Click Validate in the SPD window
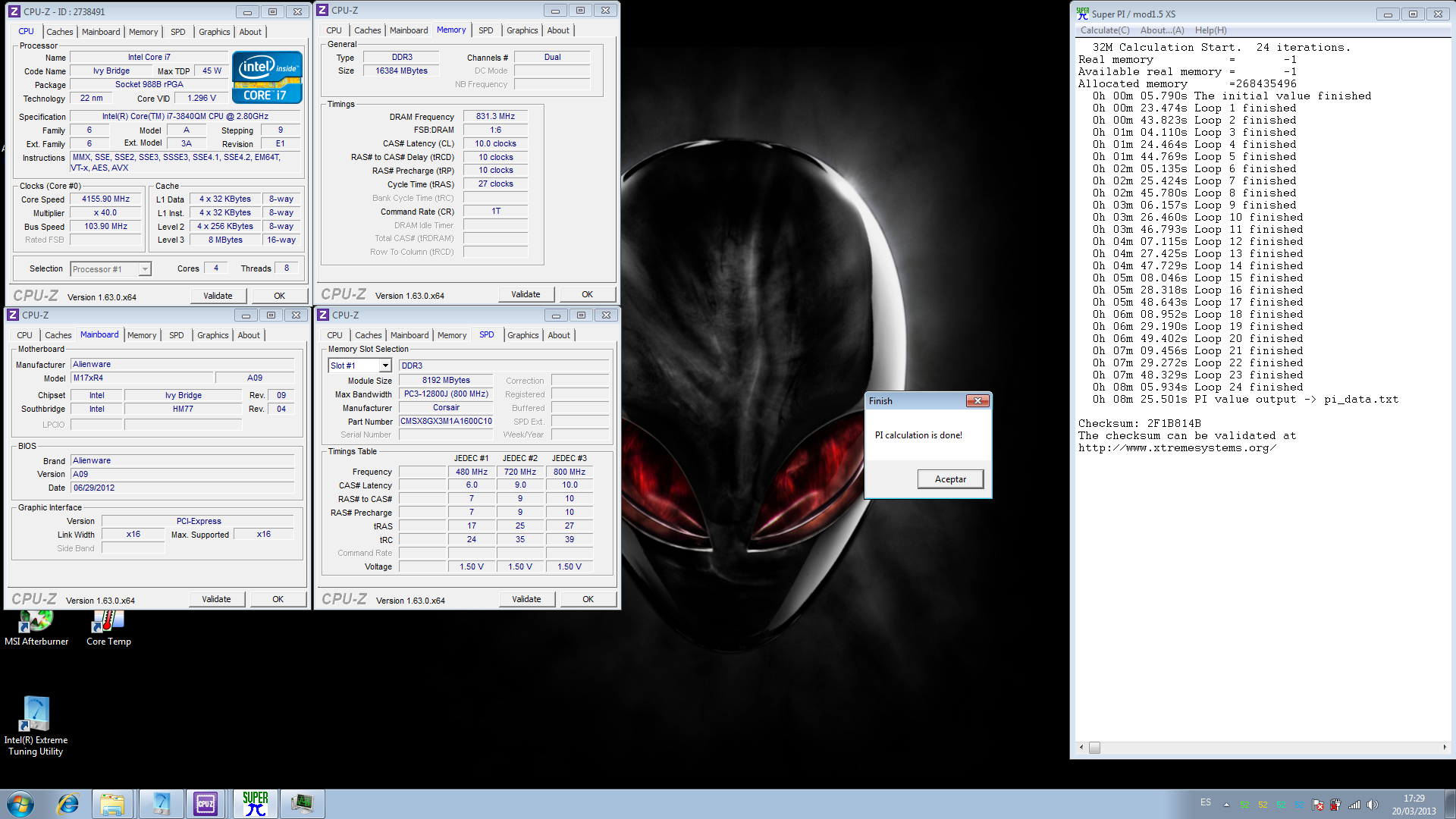The image size is (1456, 819). point(526,599)
